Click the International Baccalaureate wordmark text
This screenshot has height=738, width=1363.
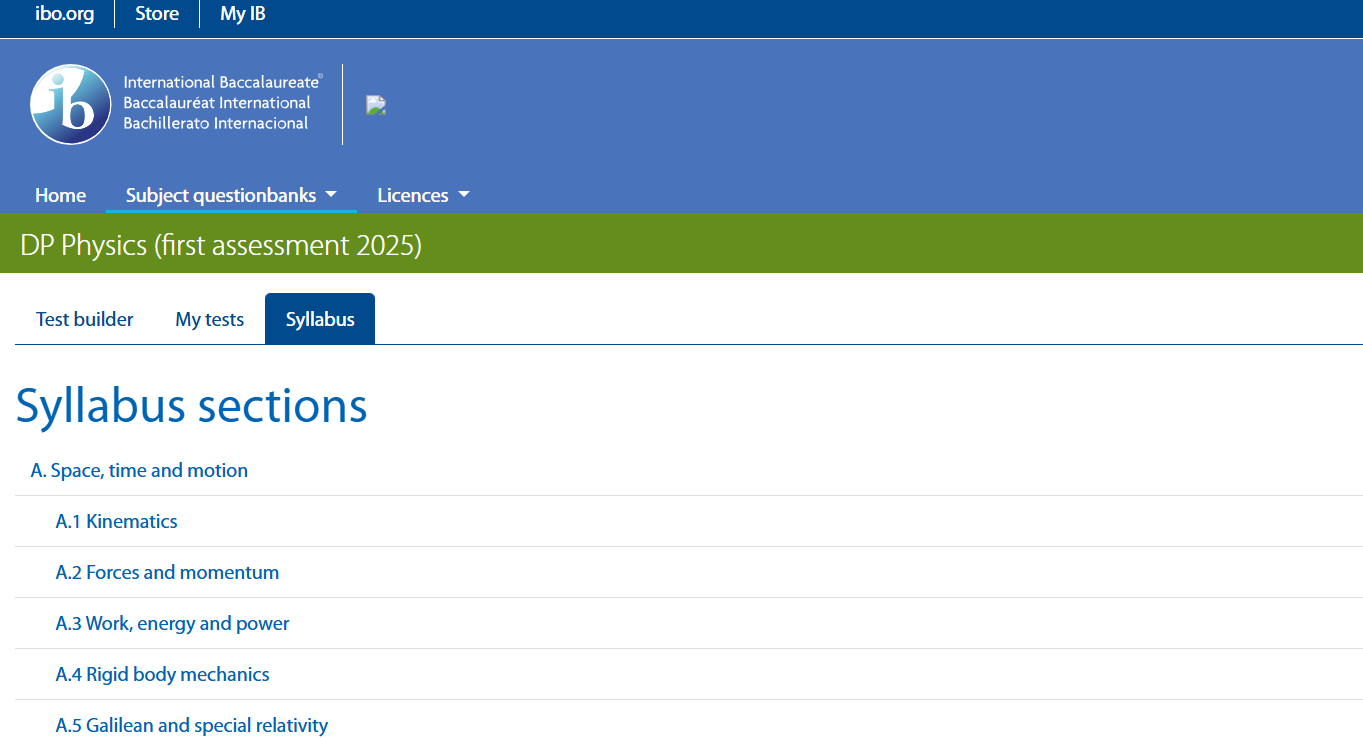click(x=220, y=103)
